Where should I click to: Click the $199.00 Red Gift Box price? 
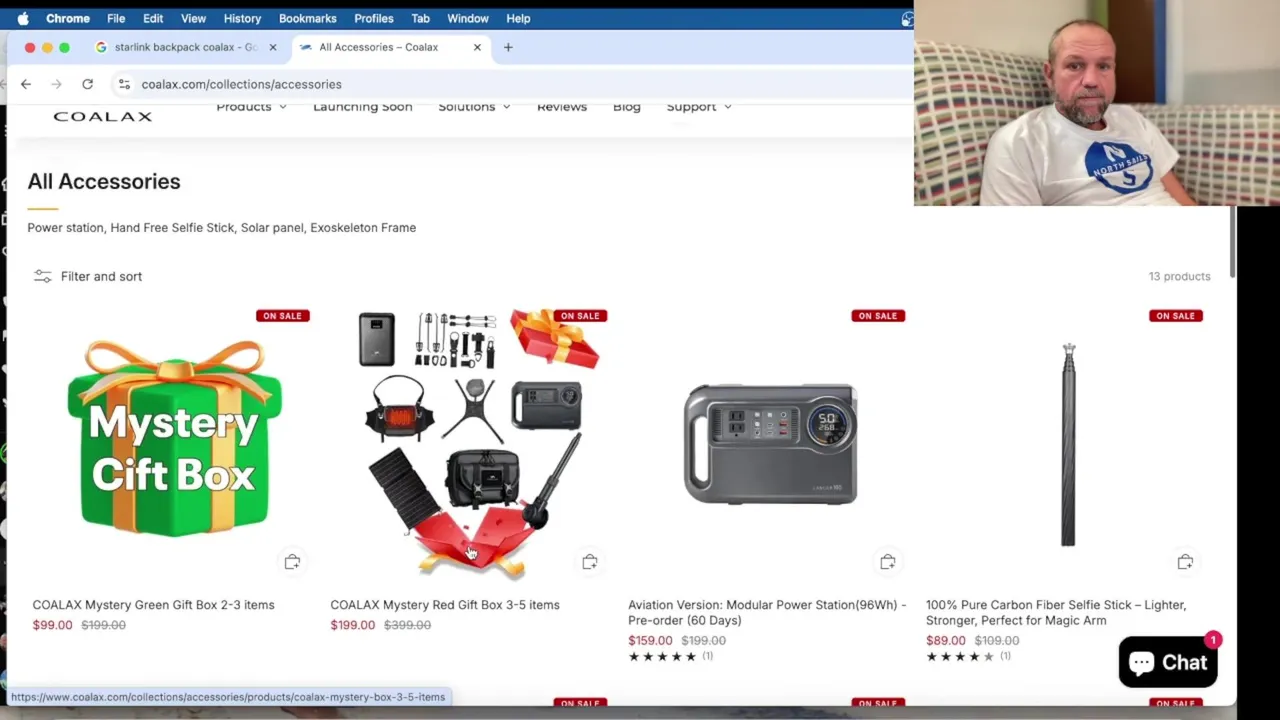[353, 625]
